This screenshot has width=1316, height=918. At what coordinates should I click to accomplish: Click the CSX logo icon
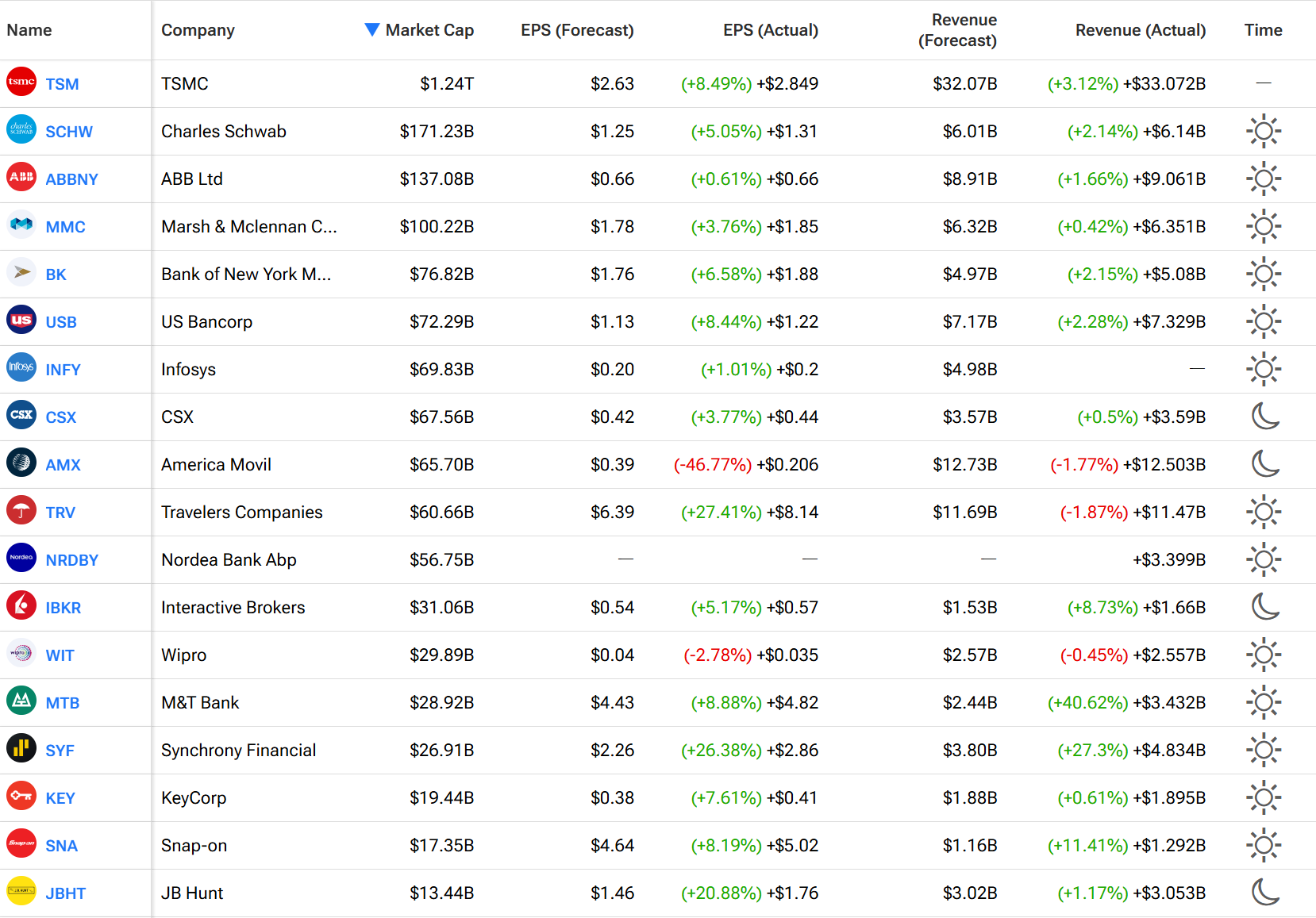[x=21, y=415]
